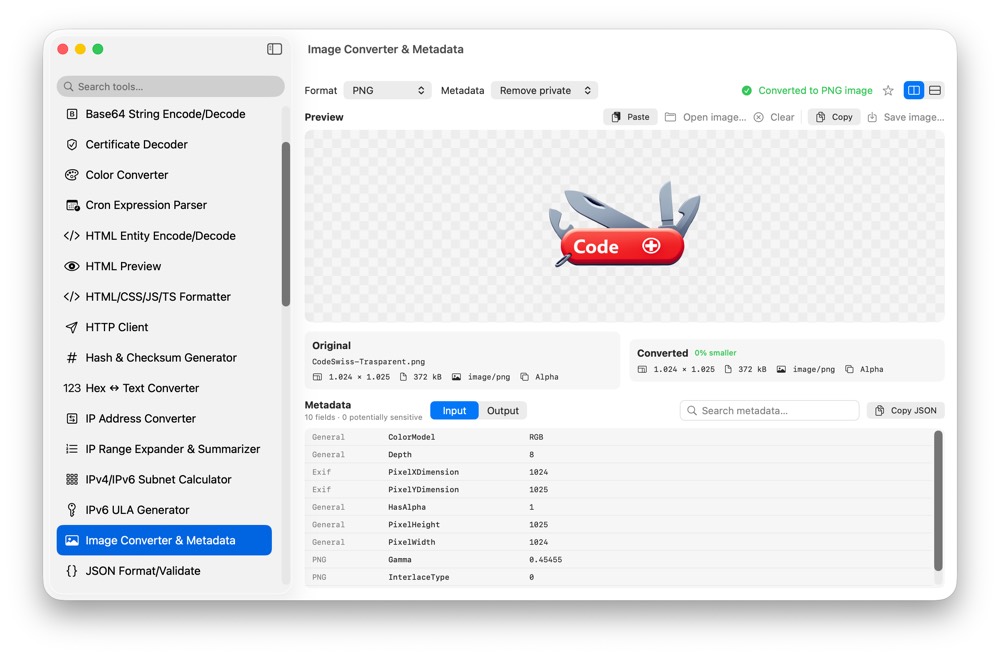Image resolution: width=1000 pixels, height=657 pixels.
Task: Click the green conversion success checkmark
Action: pos(746,91)
